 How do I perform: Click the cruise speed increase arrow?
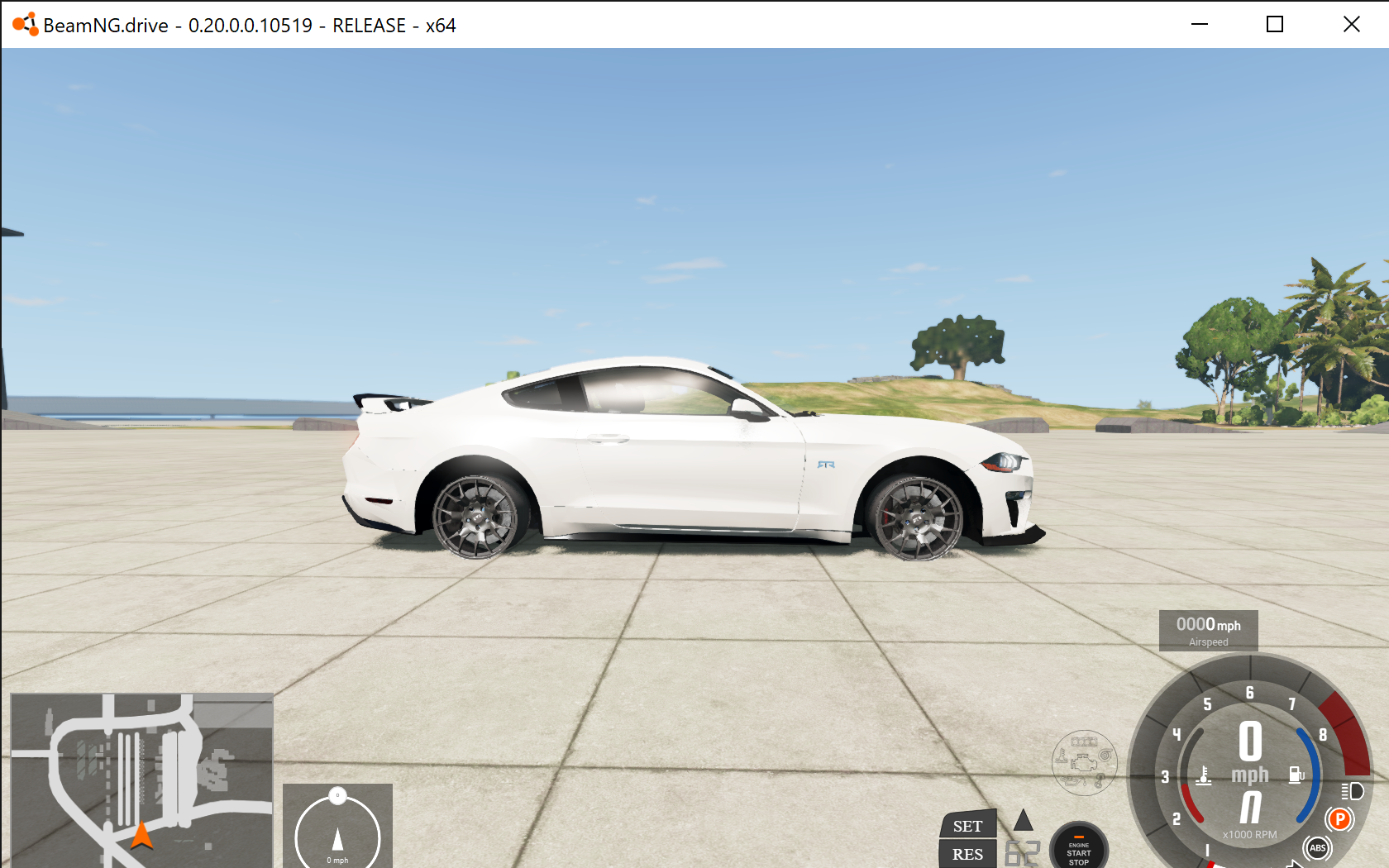(x=1024, y=819)
